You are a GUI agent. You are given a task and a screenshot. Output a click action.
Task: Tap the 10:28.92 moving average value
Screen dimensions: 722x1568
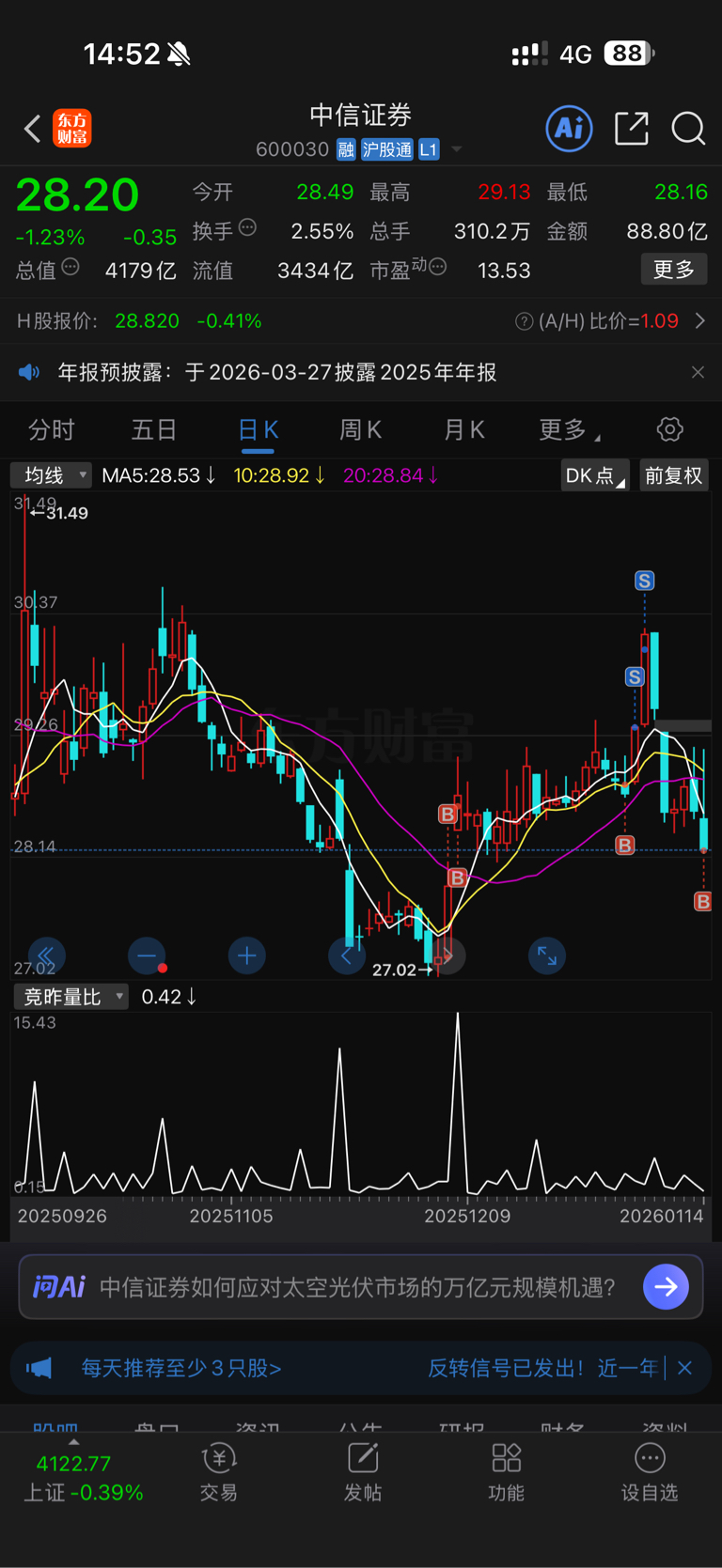tap(279, 475)
